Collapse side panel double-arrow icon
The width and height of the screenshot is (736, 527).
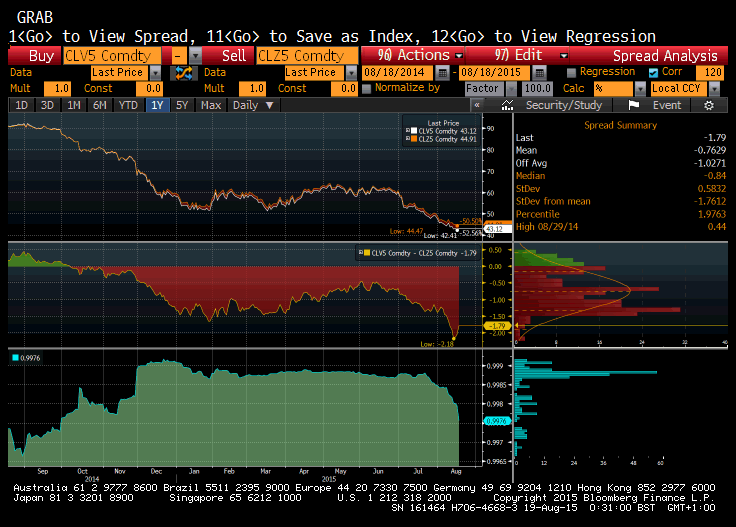(477, 105)
